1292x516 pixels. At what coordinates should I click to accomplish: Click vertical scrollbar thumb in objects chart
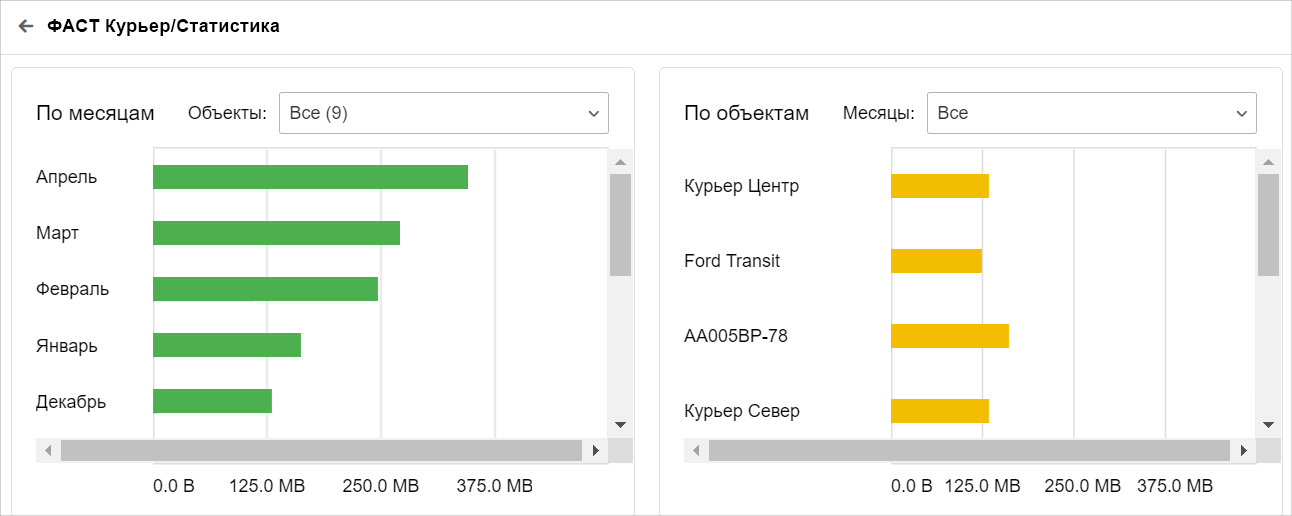click(1268, 225)
